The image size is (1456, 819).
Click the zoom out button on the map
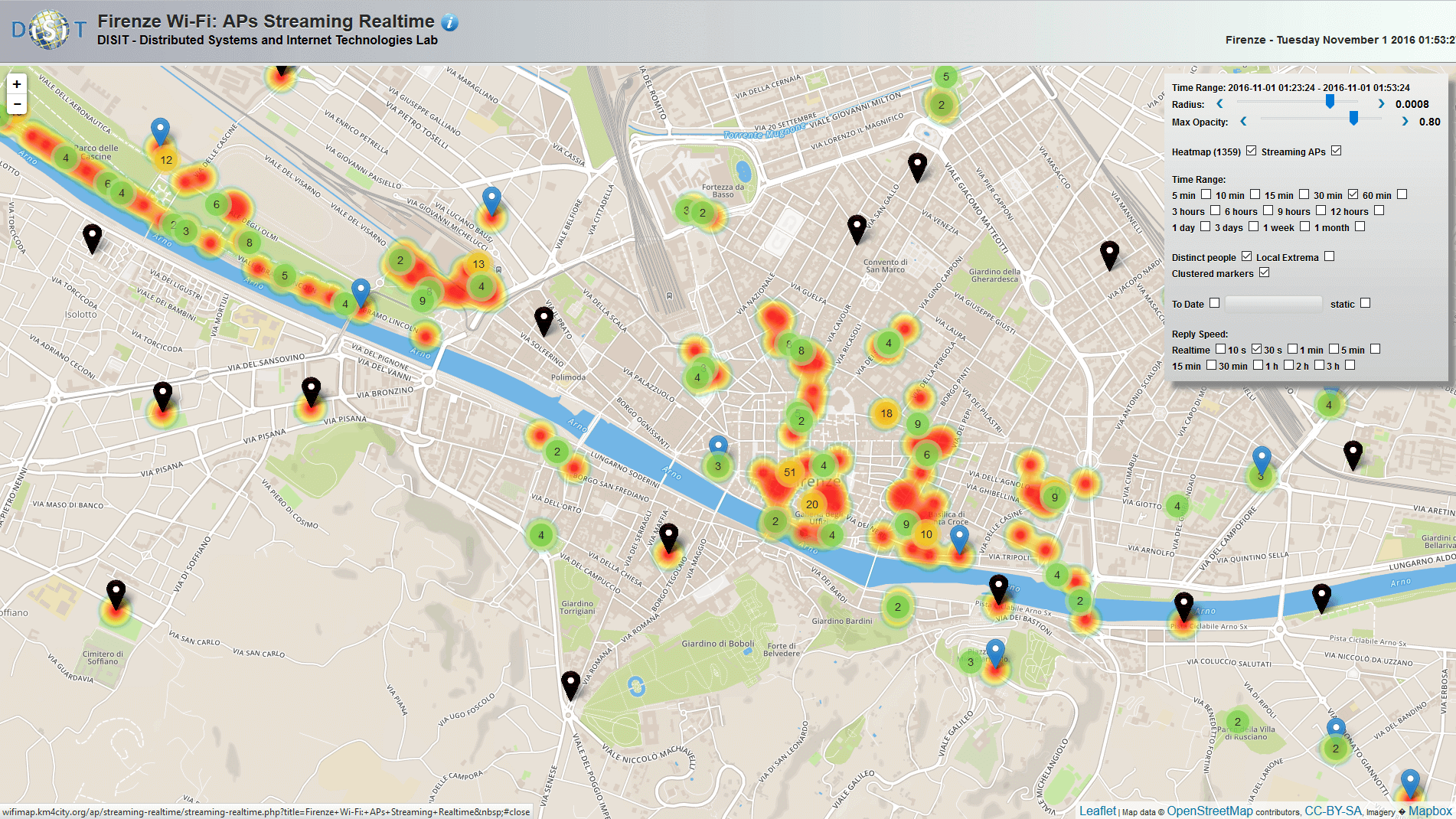click(16, 103)
